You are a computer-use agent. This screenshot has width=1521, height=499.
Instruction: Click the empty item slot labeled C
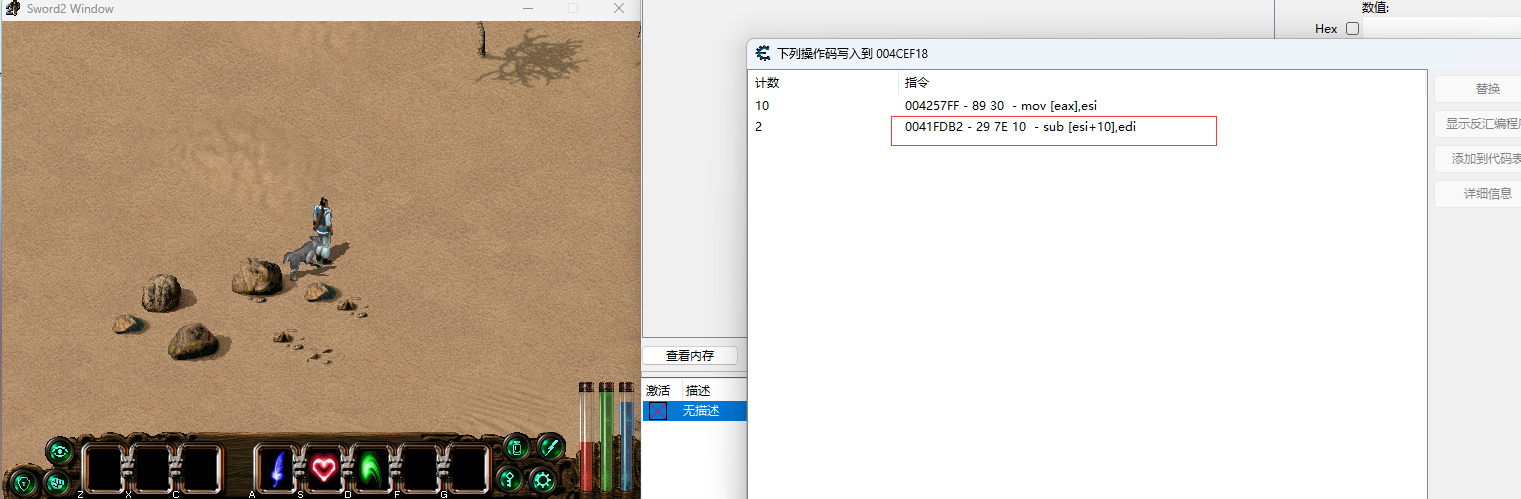[x=199, y=468]
